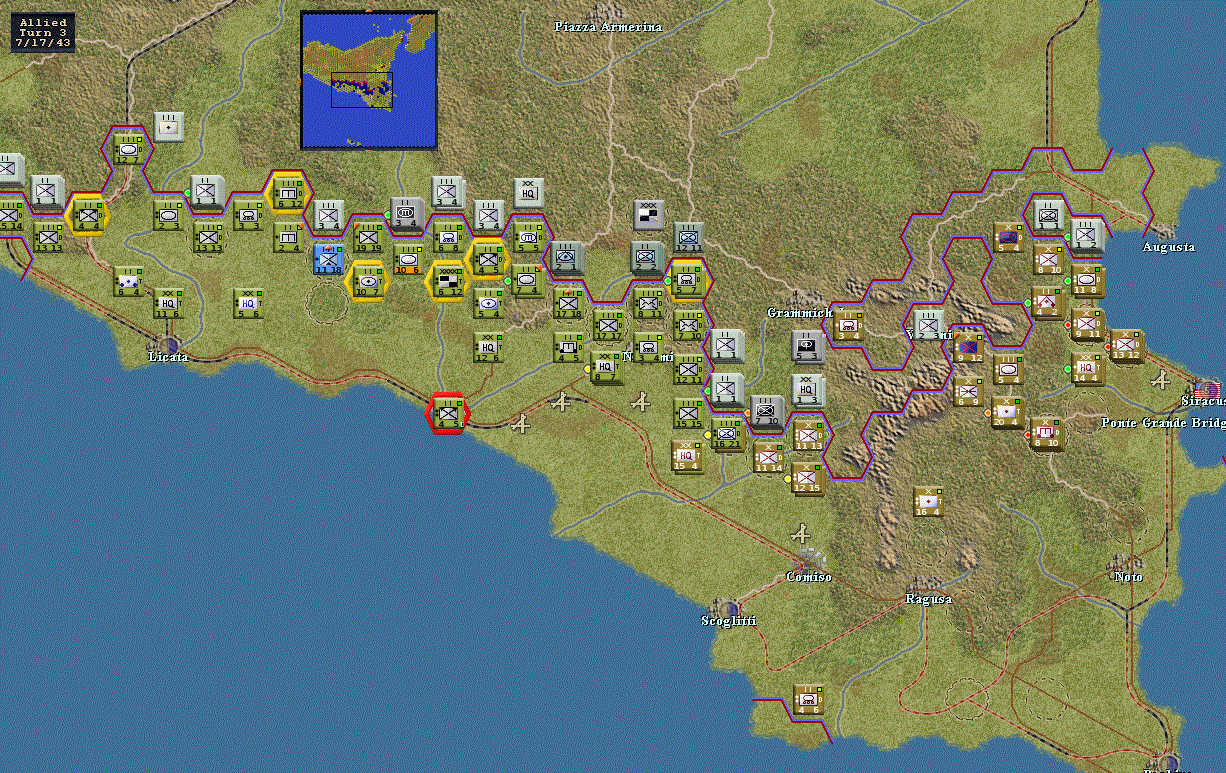Pick the 6-4 artillery counter near Licata
This screenshot has height=773, width=1226.
(x=128, y=281)
